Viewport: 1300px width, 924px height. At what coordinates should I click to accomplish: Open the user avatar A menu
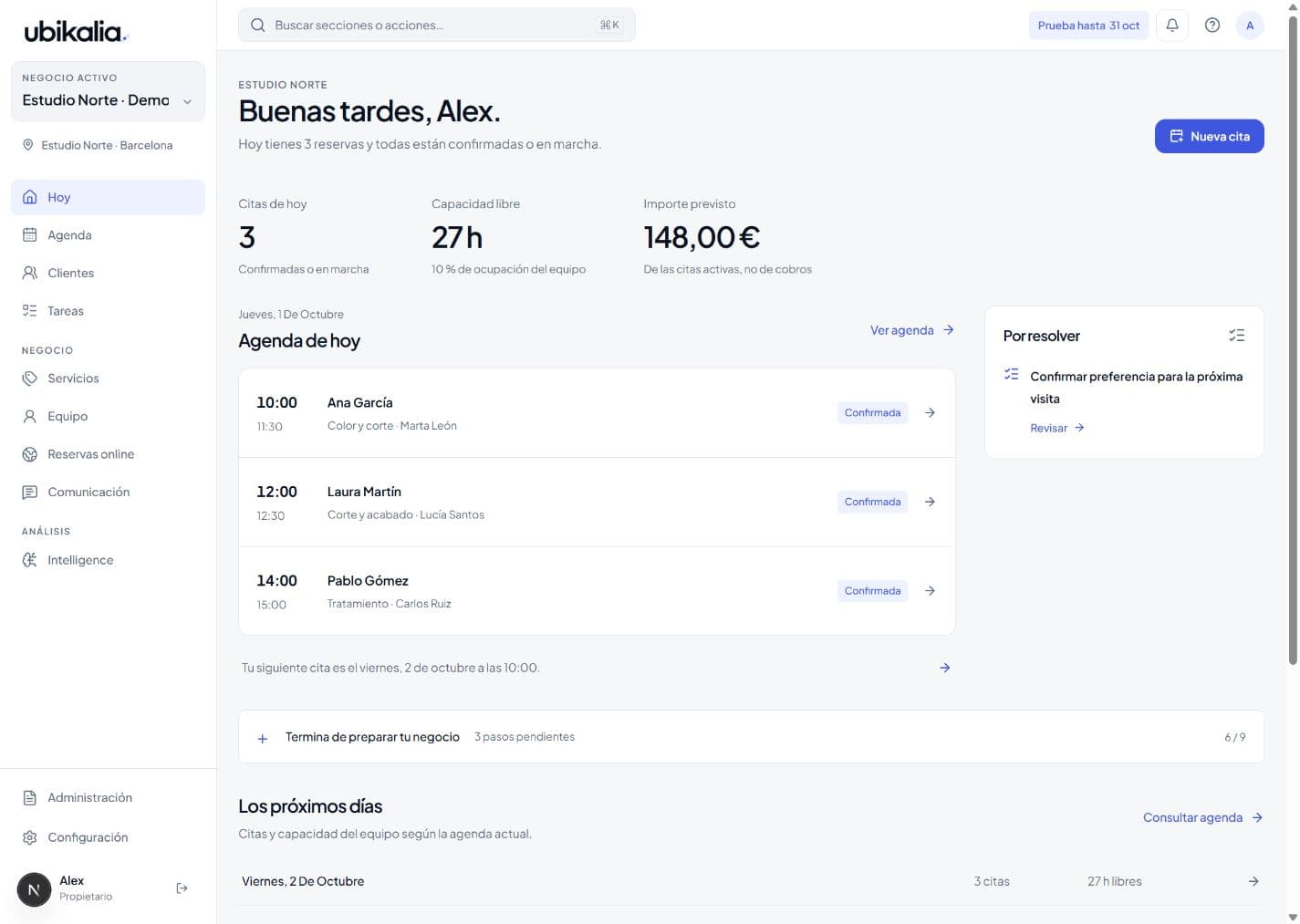tap(1250, 26)
